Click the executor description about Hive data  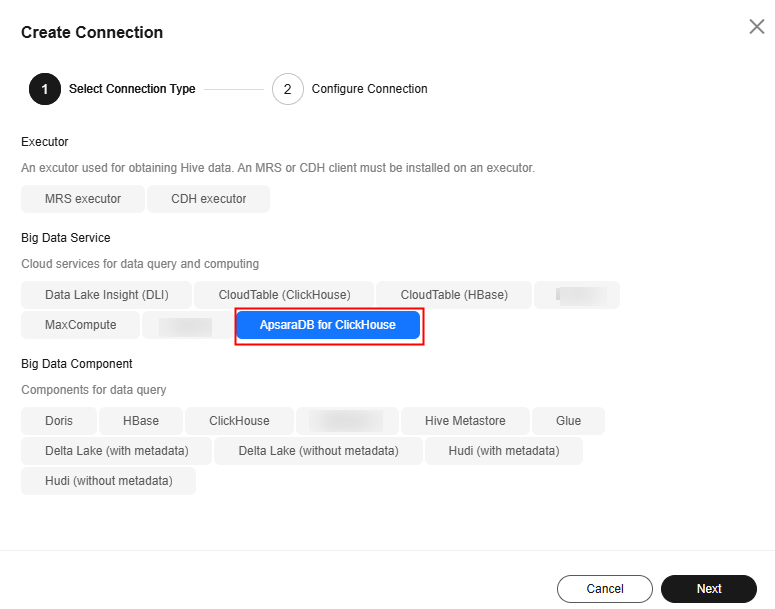tap(278, 168)
